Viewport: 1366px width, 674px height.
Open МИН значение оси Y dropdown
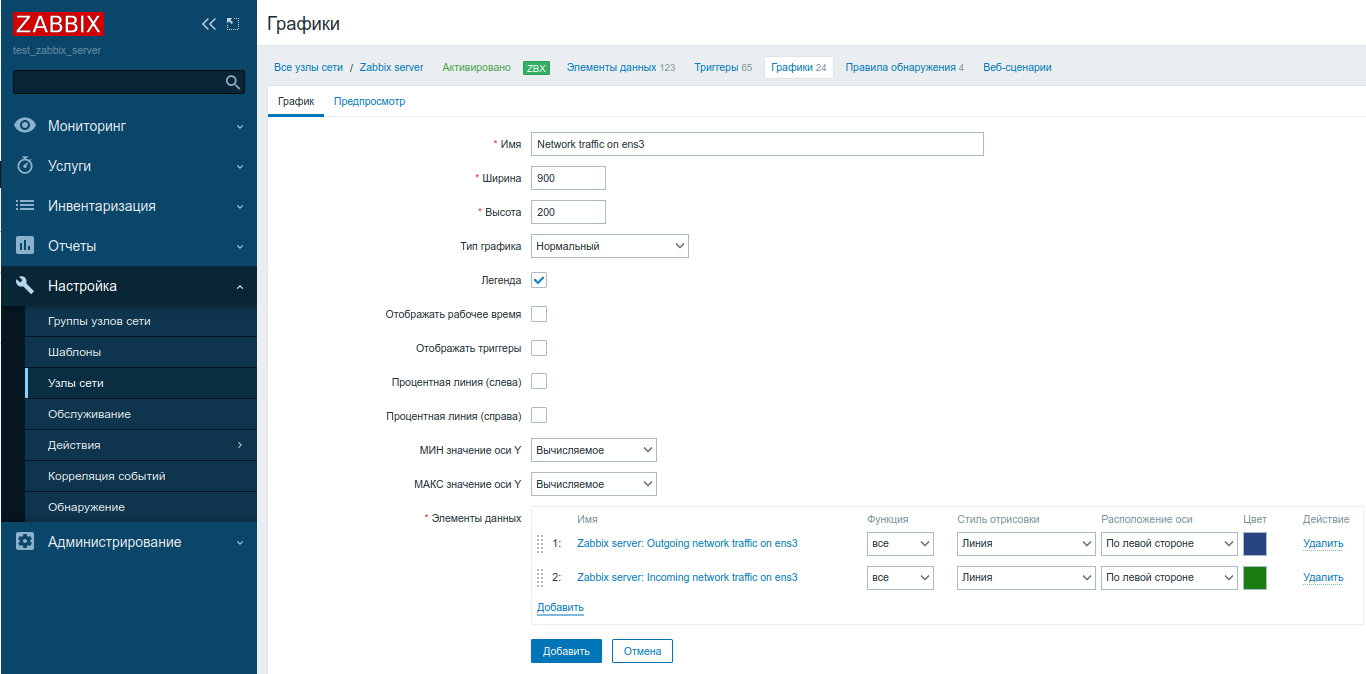(594, 450)
